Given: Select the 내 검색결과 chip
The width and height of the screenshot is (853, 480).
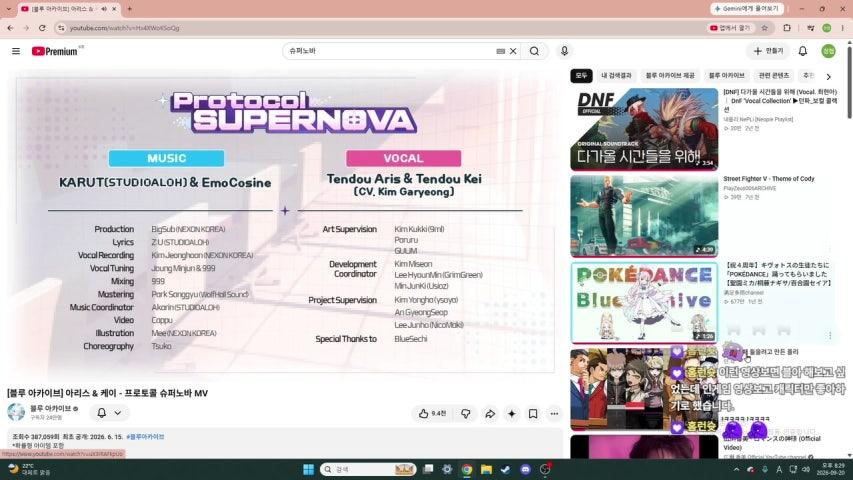Looking at the screenshot, I should pyautogui.click(x=616, y=76).
